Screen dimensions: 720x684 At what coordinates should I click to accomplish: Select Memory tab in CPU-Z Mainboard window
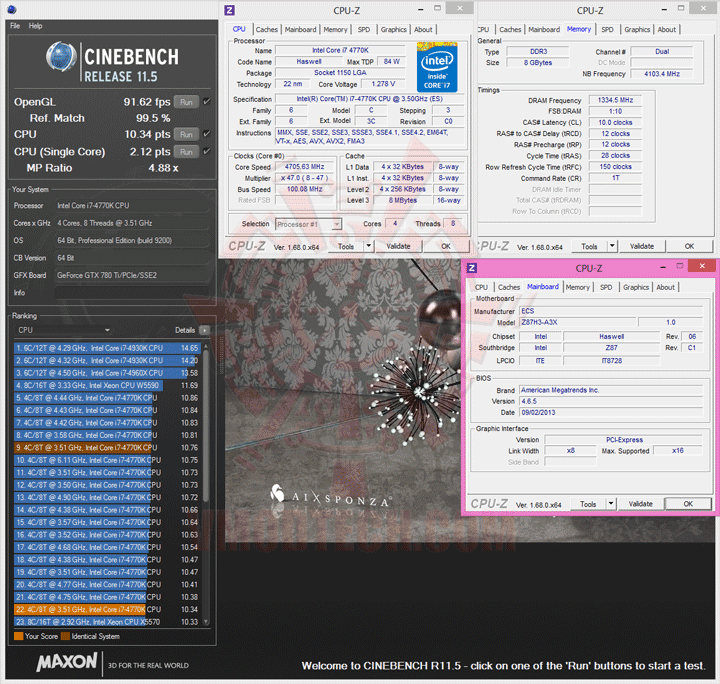(577, 287)
